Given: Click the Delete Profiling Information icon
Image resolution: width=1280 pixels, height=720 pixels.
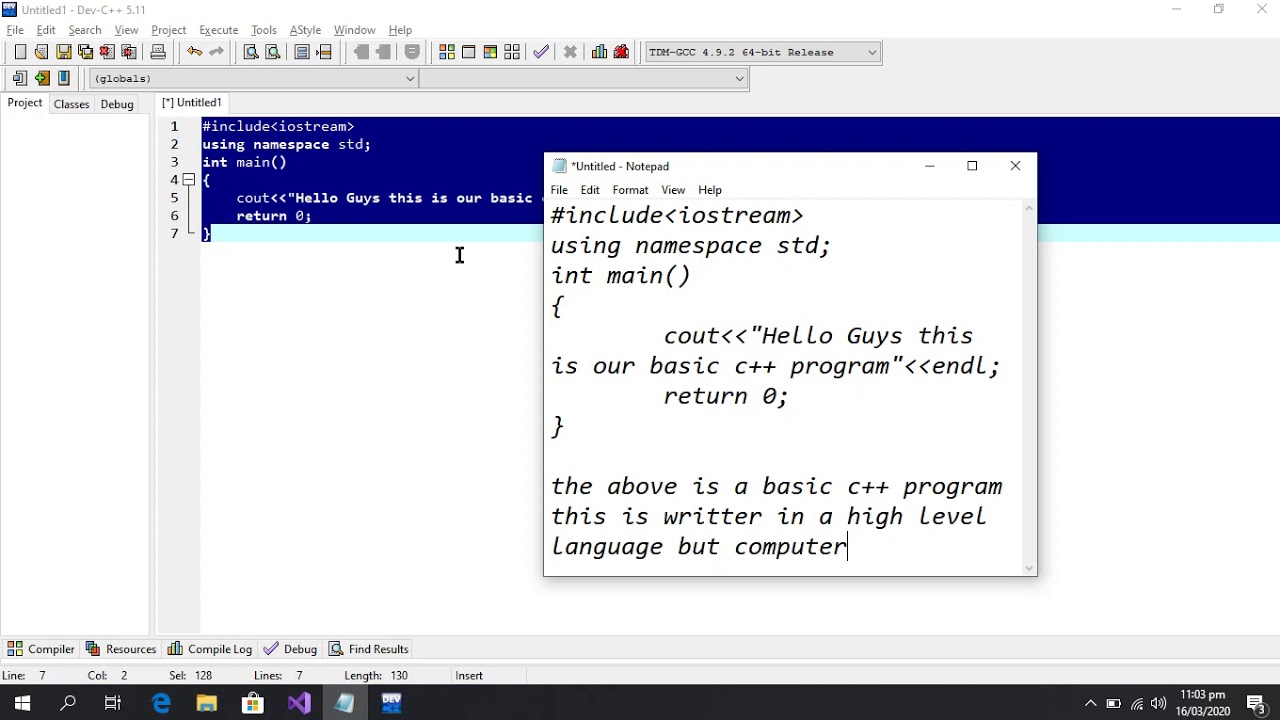Looking at the screenshot, I should pos(621,52).
